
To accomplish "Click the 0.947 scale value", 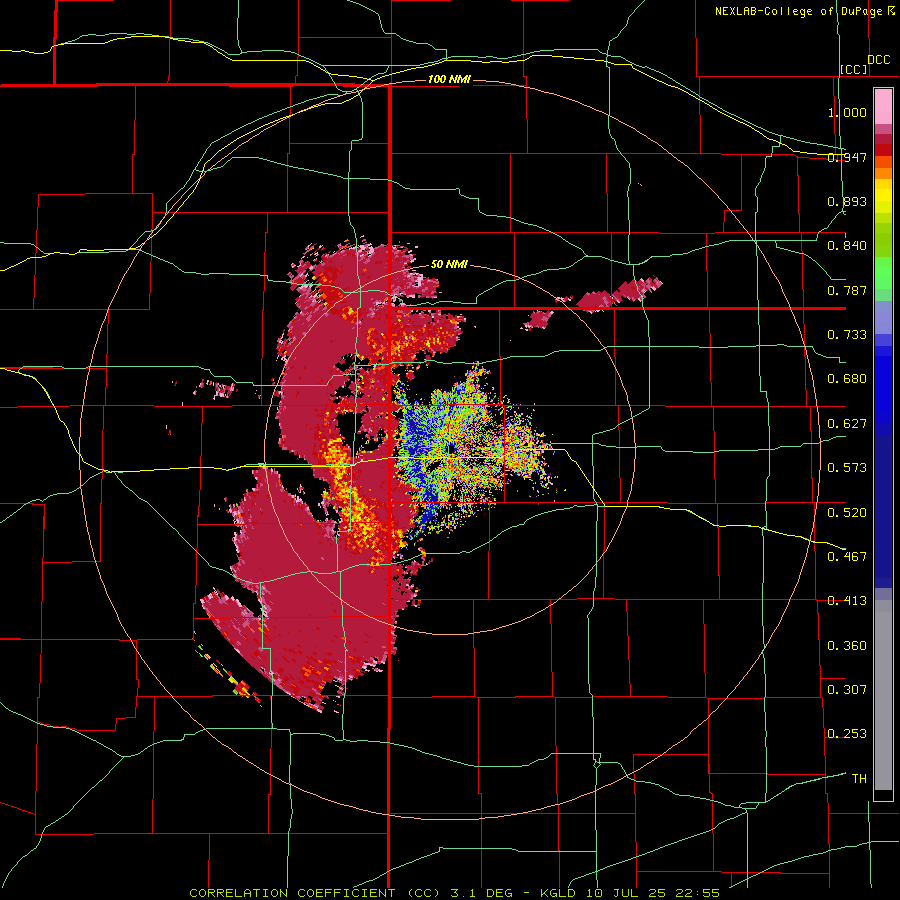I will coord(847,157).
